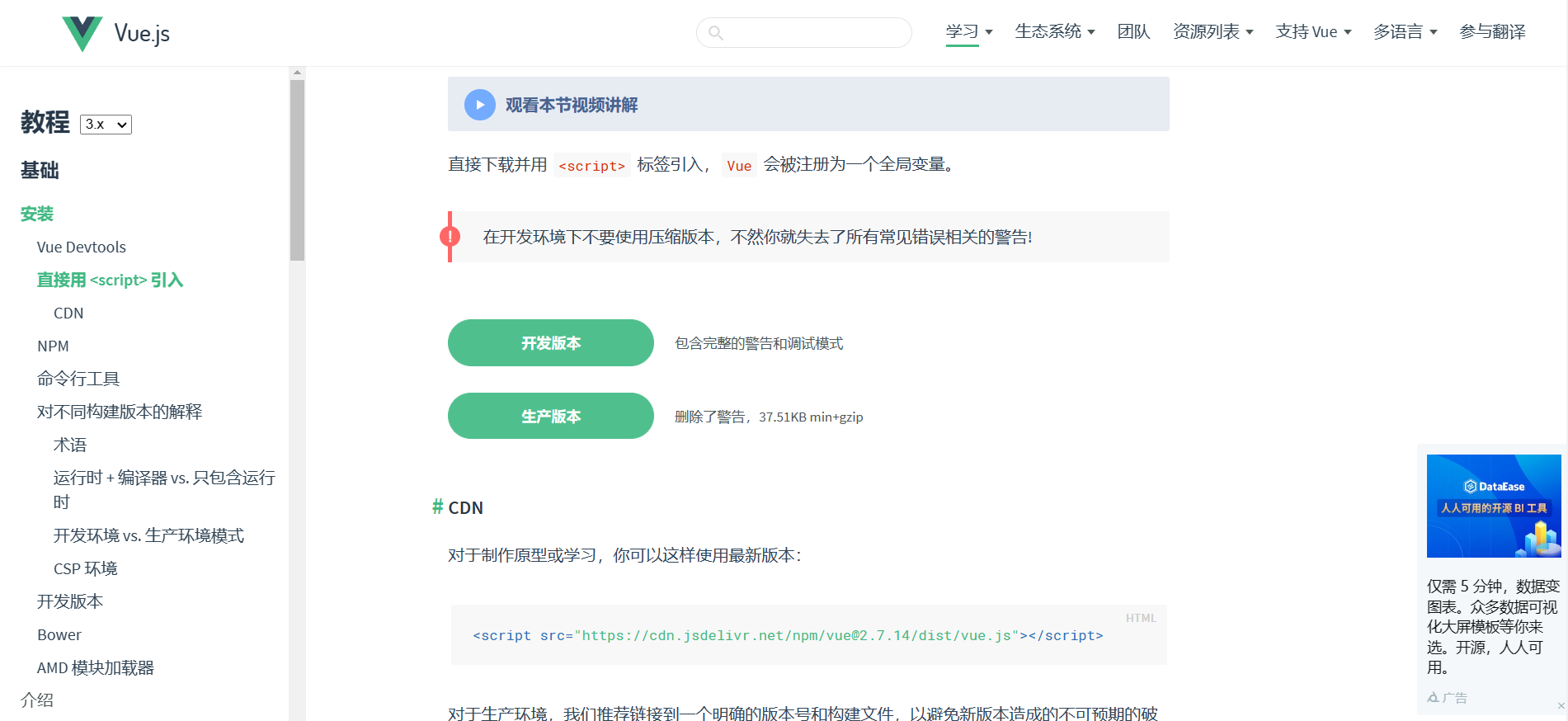This screenshot has height=721, width=1568.
Task: Click the sidebar scrollbar thumb
Action: pyautogui.click(x=297, y=170)
